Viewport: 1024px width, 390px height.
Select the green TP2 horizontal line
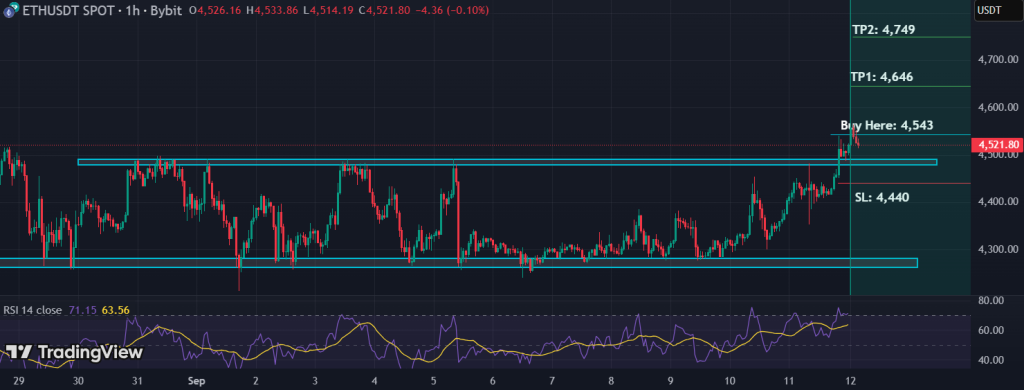[910, 37]
